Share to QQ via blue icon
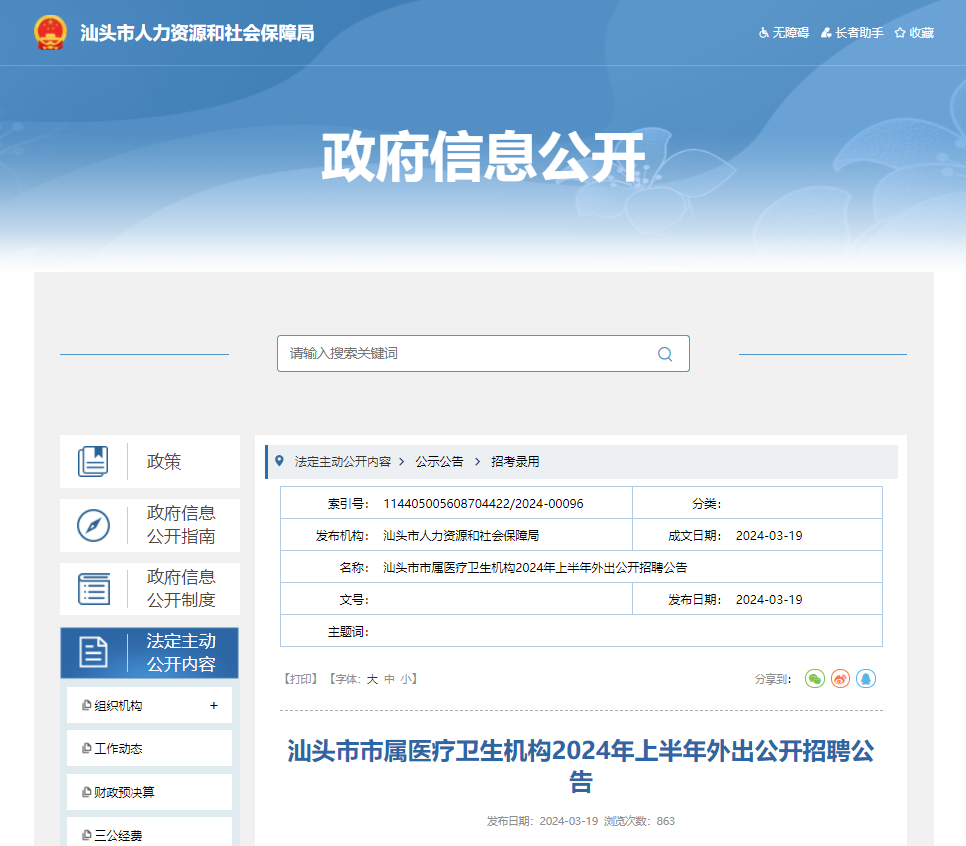Screen dimensions: 966x846 tap(866, 679)
